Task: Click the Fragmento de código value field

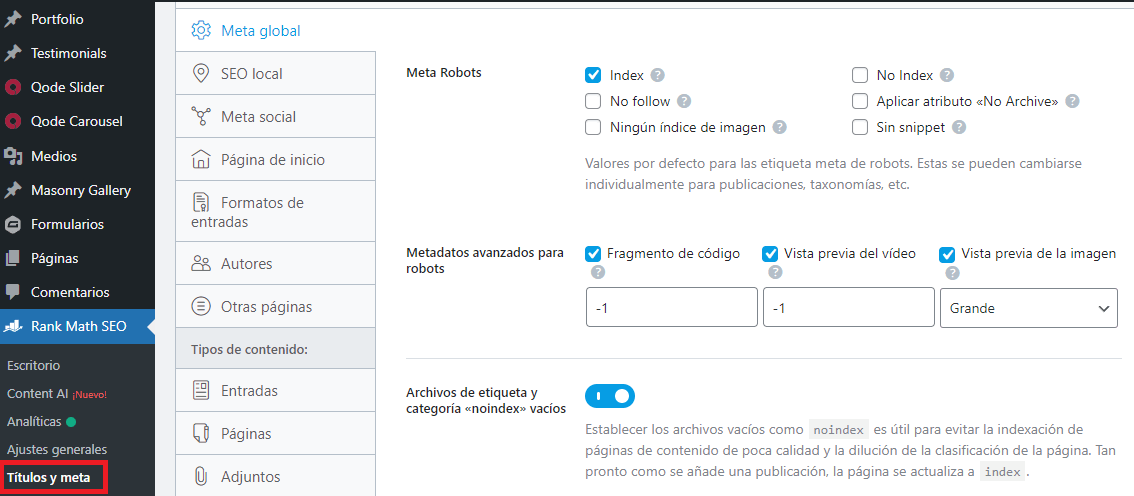Action: click(x=671, y=308)
